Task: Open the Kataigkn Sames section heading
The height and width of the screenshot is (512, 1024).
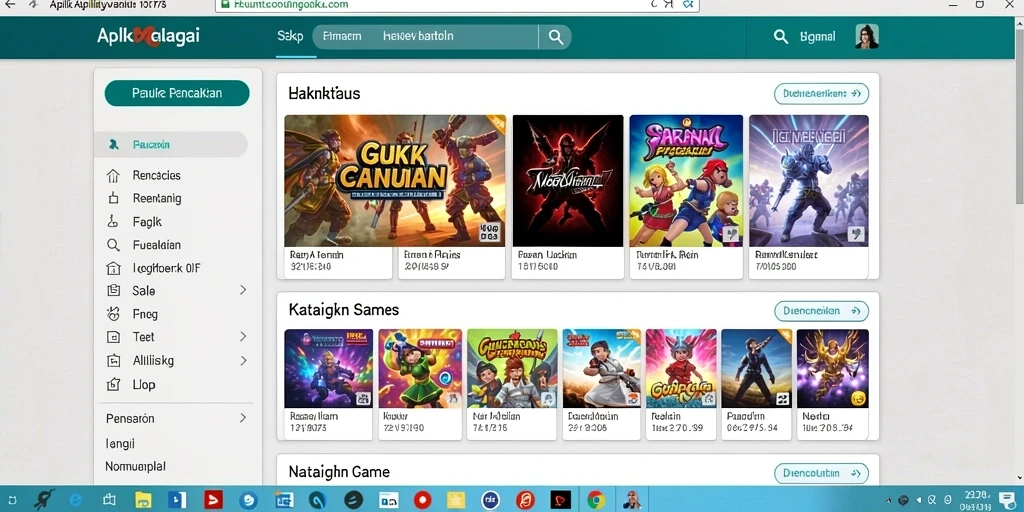Action: click(344, 310)
